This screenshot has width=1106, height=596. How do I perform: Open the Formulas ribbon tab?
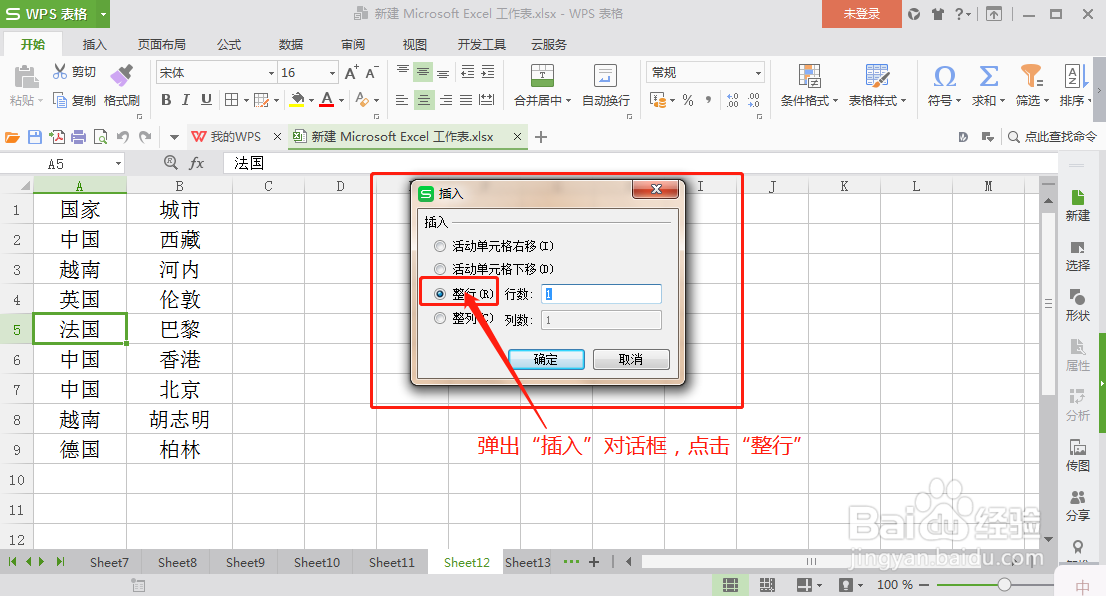click(x=229, y=44)
